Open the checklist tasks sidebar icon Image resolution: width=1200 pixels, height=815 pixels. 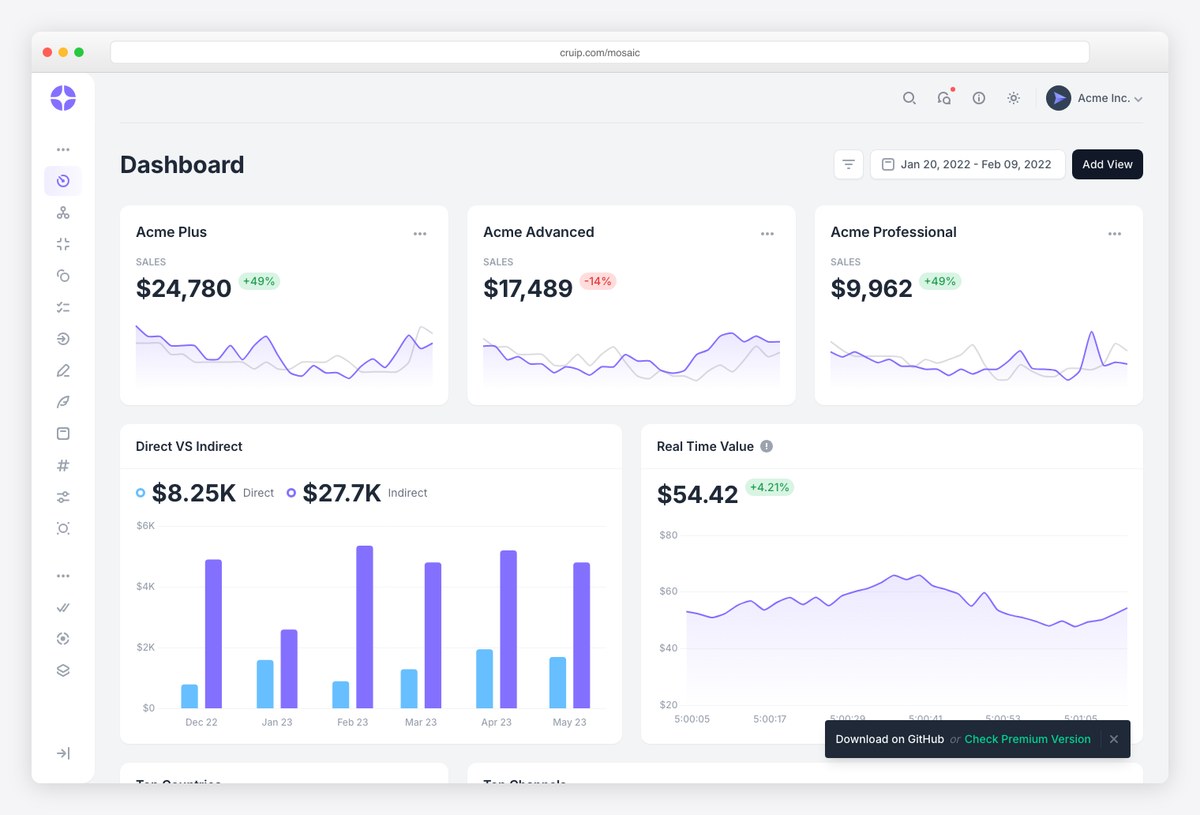pos(63,307)
